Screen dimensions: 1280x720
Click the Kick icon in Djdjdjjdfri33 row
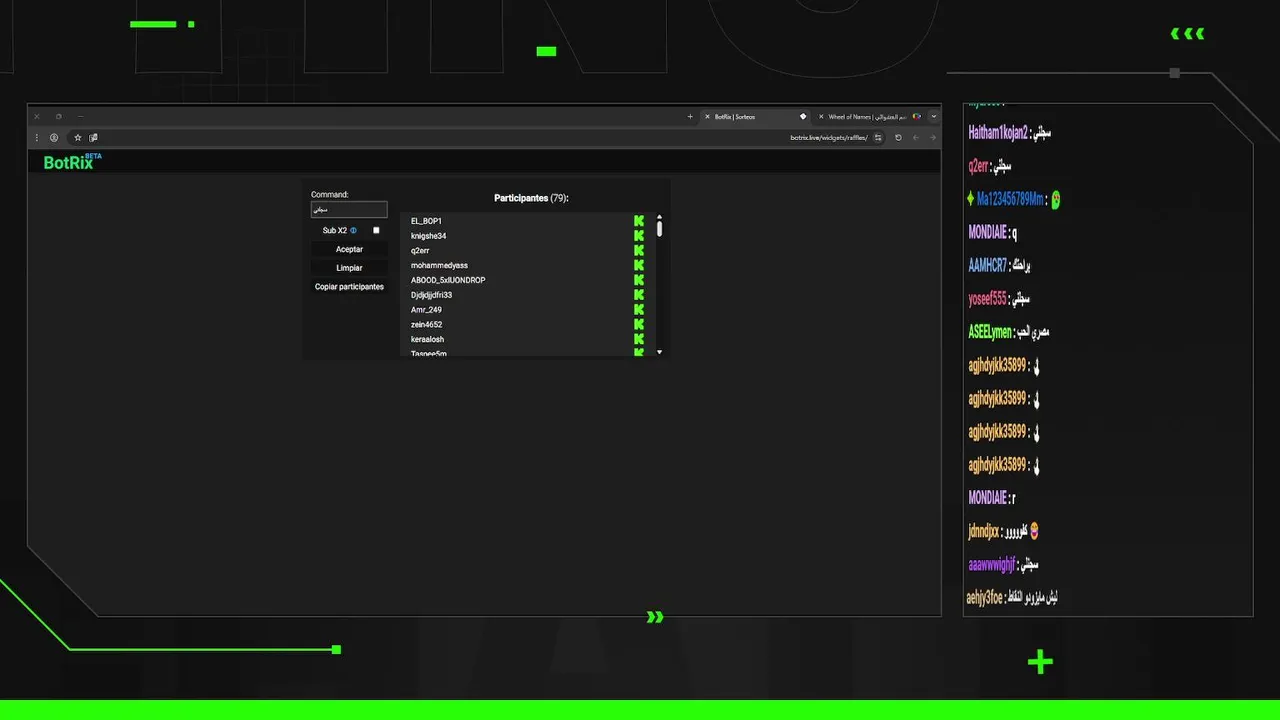(x=639, y=295)
